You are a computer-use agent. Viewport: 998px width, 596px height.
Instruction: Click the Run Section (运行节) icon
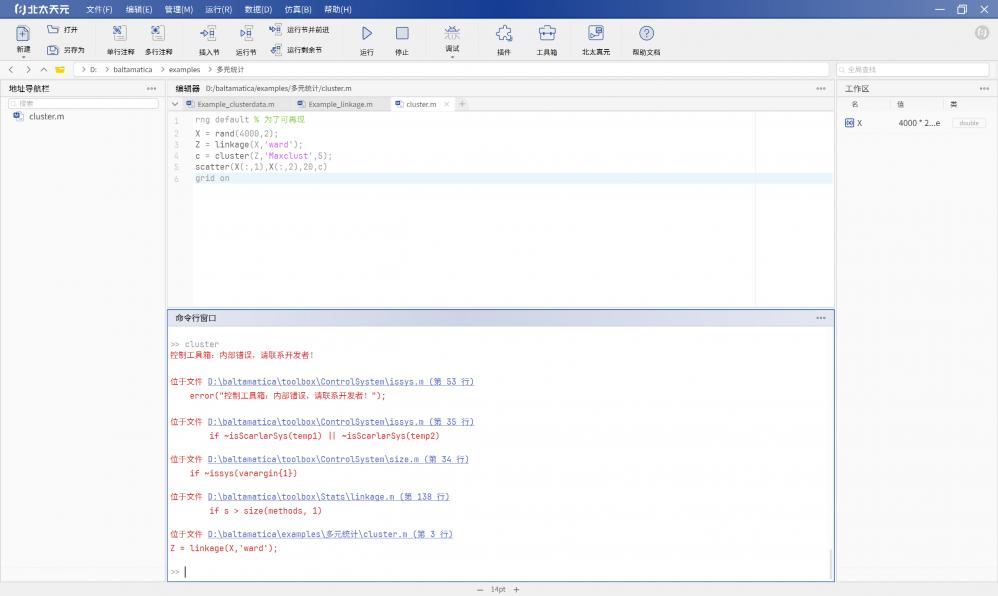[x=246, y=34]
